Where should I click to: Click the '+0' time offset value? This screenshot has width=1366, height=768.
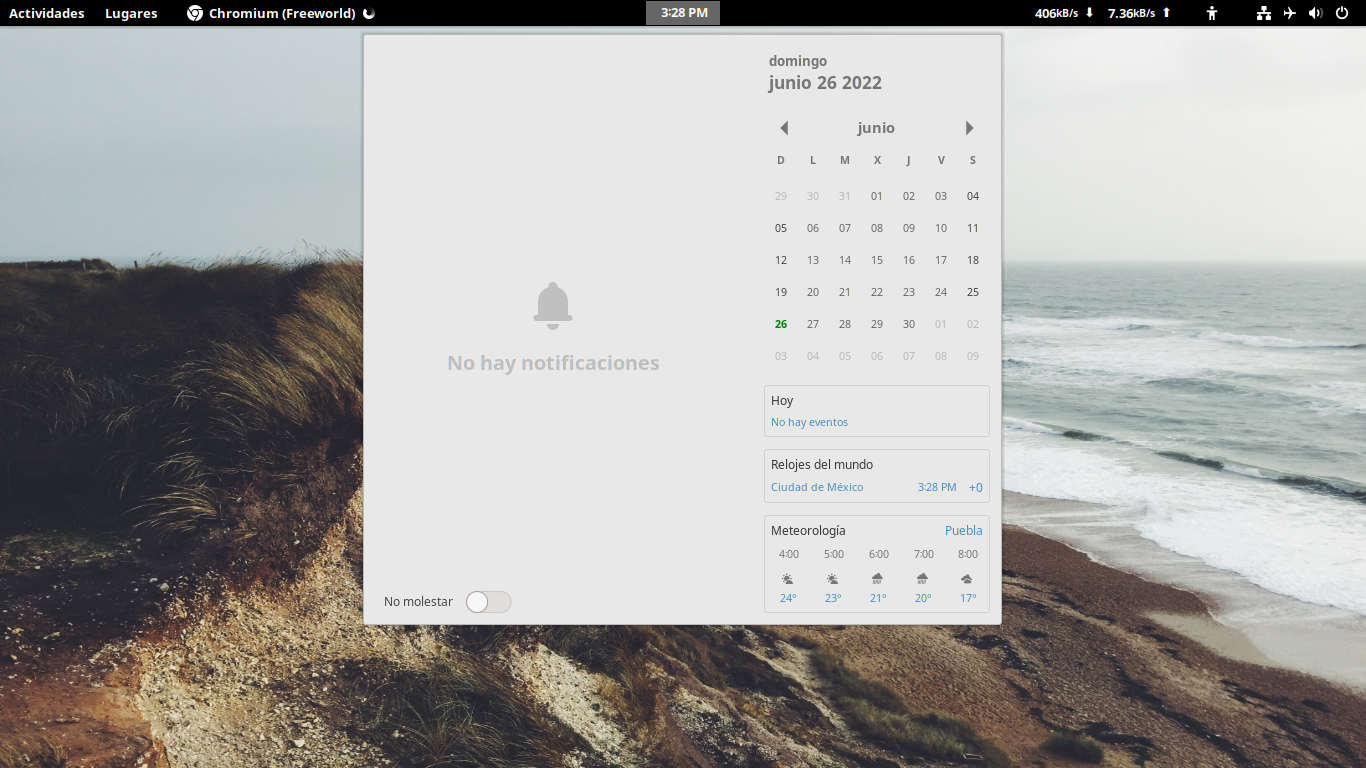pos(976,488)
